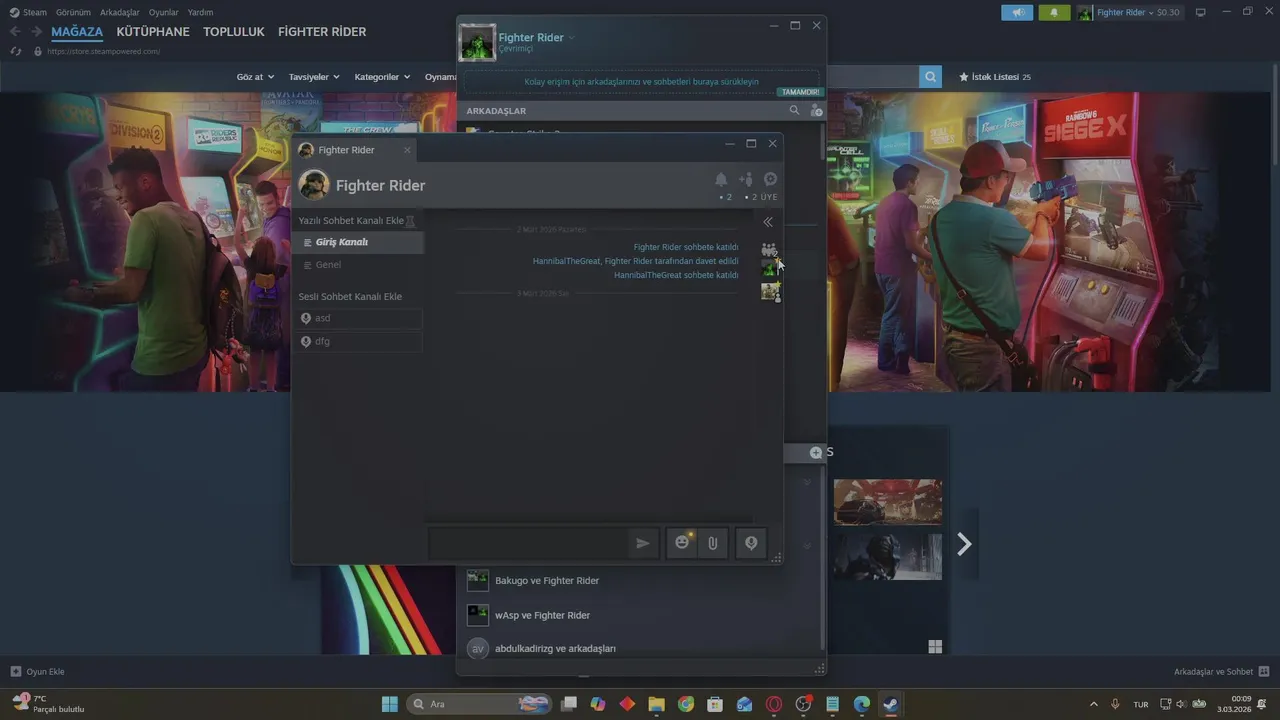Viewport: 1280px width, 720px height.
Task: Open the Genel text channel
Action: 358,265
